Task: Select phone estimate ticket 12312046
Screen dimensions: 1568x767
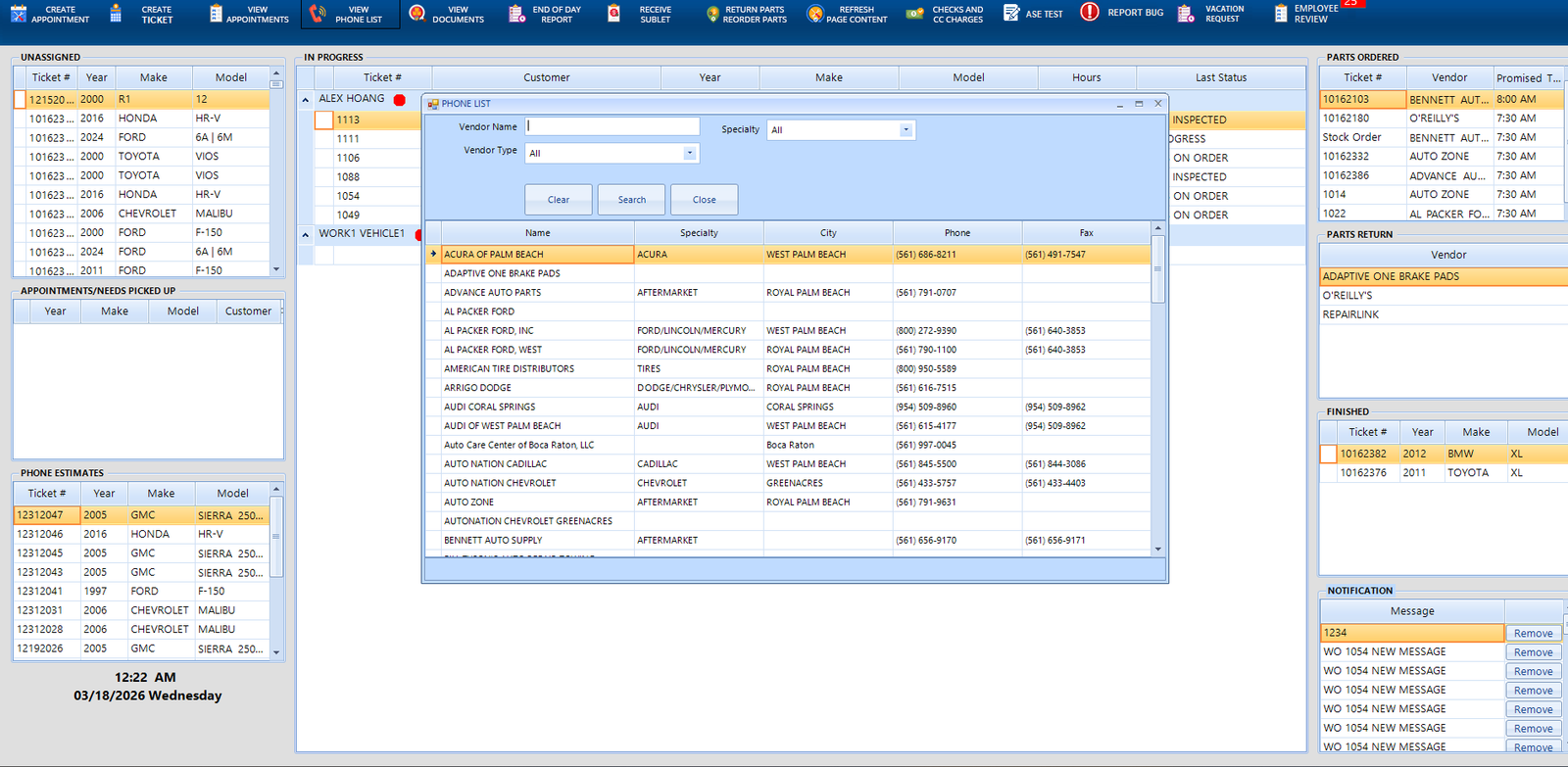Action: [x=141, y=535]
